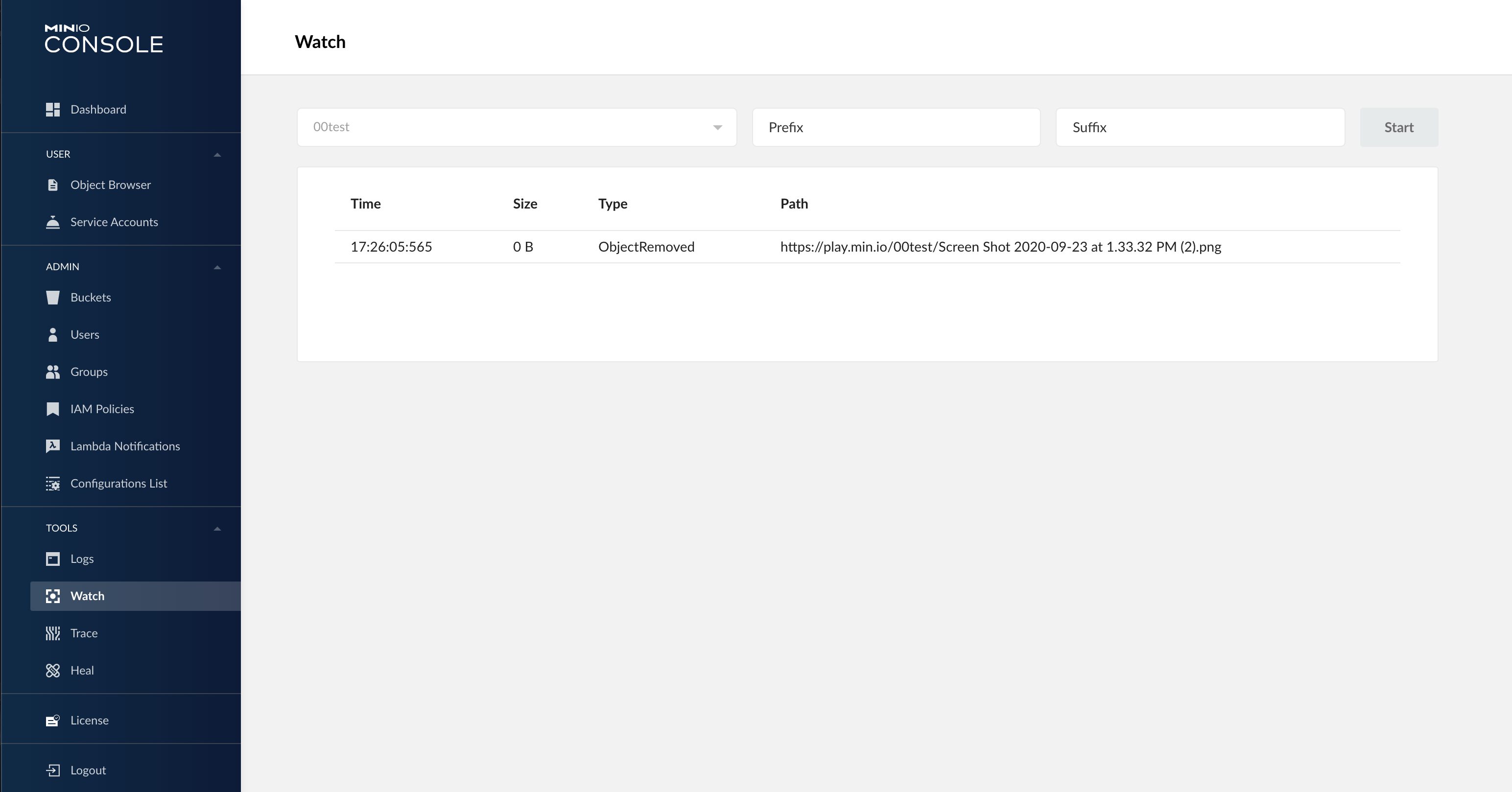Screen dimensions: 1512x792
Task: Click the Trace barcode icon
Action: pyautogui.click(x=53, y=633)
